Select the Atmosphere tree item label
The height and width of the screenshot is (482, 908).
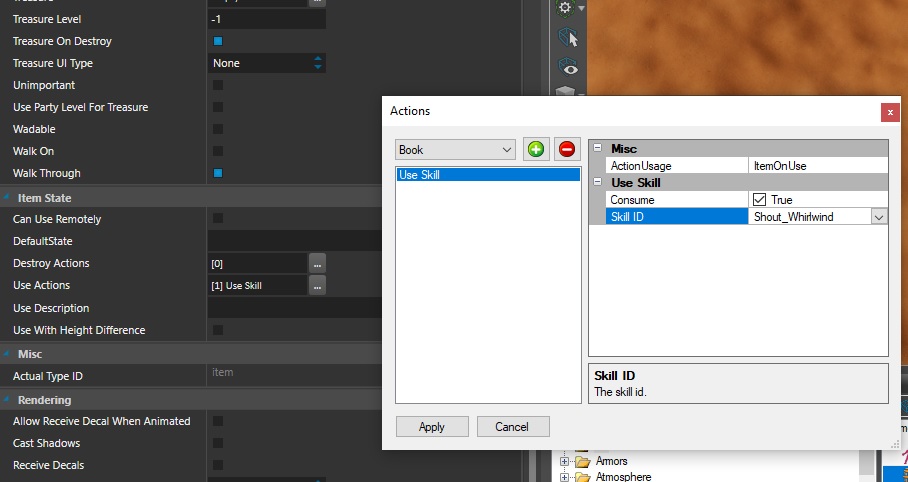point(623,477)
